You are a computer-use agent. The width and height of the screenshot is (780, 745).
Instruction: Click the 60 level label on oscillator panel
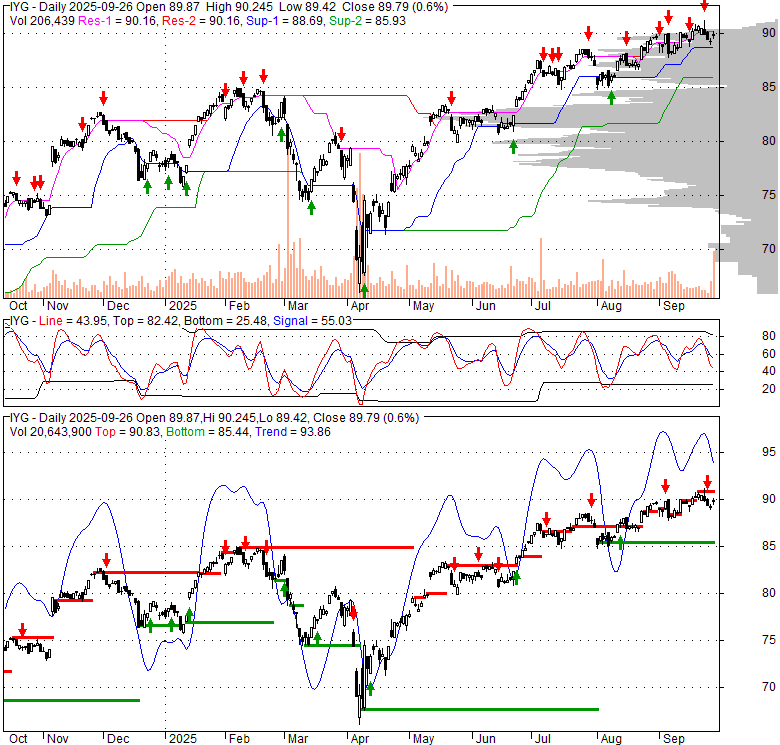tap(769, 354)
